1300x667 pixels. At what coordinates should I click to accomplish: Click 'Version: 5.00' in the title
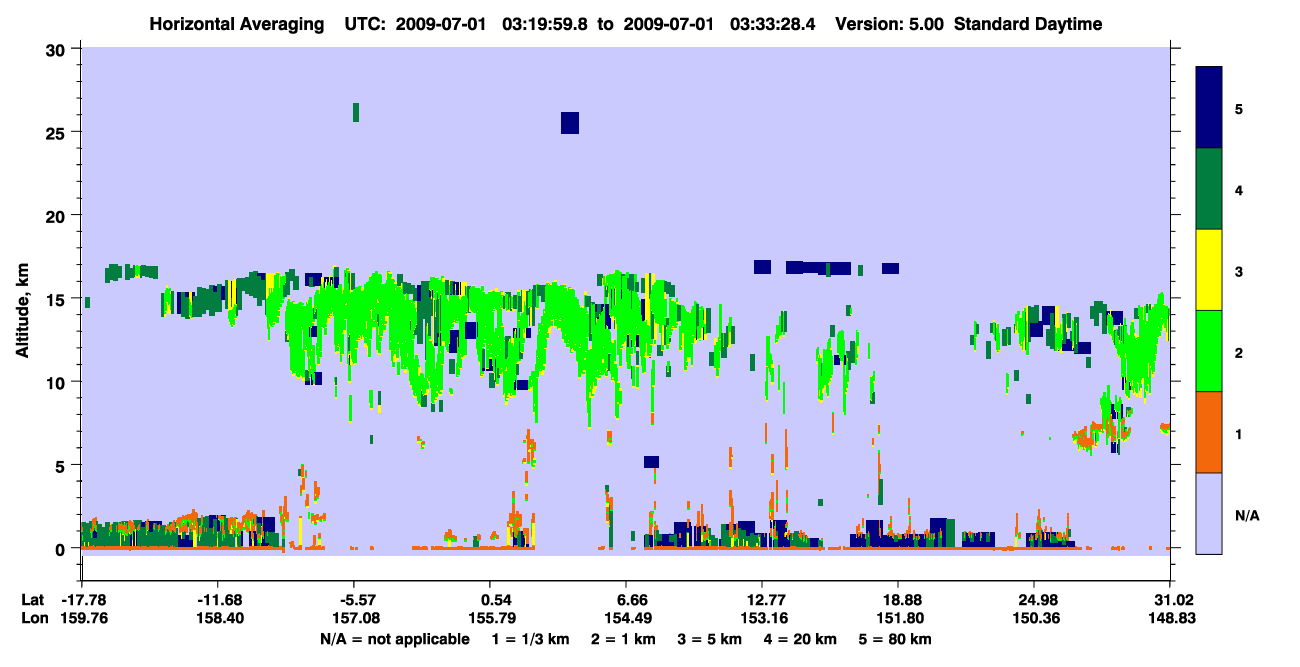[891, 24]
